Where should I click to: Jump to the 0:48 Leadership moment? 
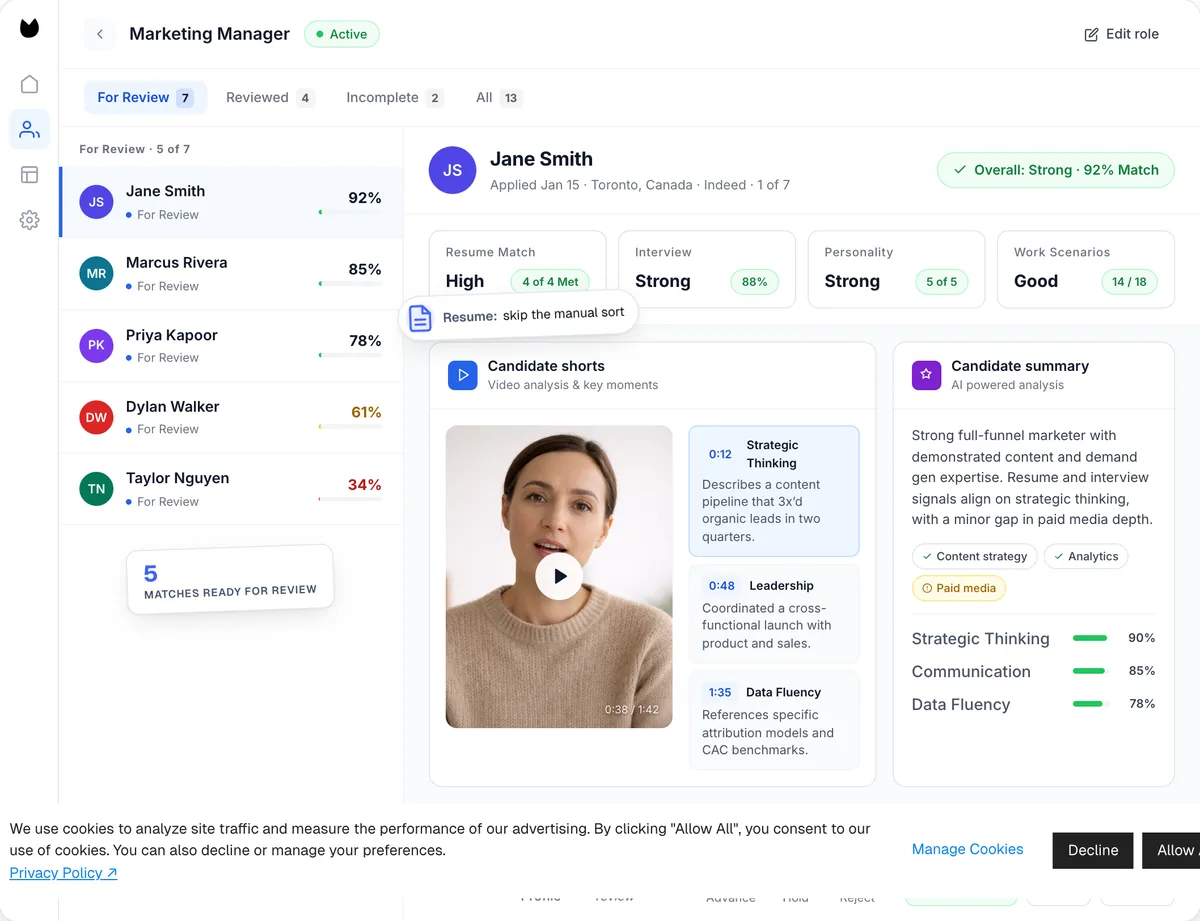point(774,614)
